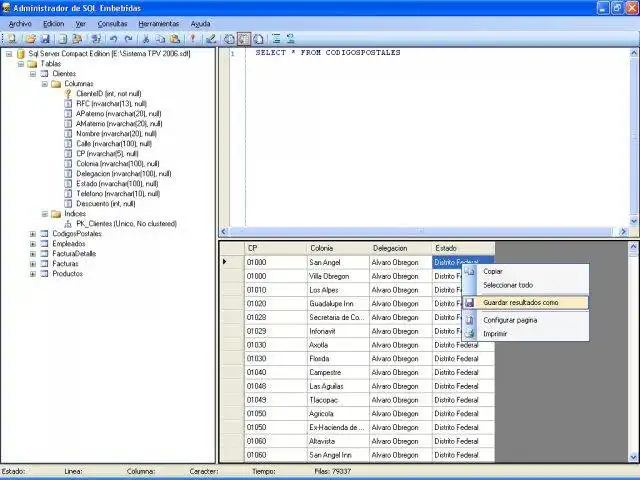Click the column icon beside RFC
Image resolution: width=640 pixels, height=480 pixels.
[68, 104]
